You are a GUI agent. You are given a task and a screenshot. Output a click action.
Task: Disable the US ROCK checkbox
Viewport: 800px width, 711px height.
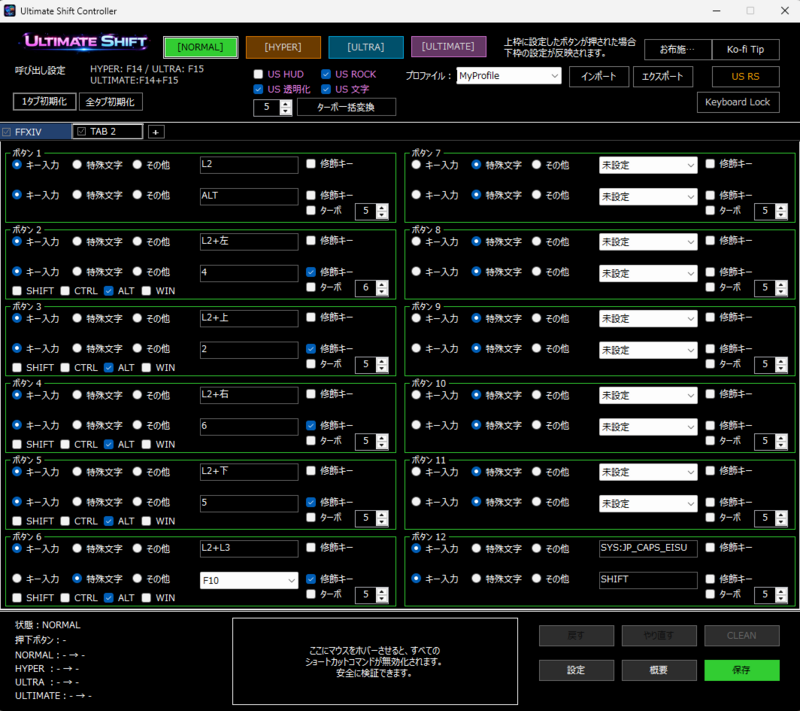coord(326,74)
